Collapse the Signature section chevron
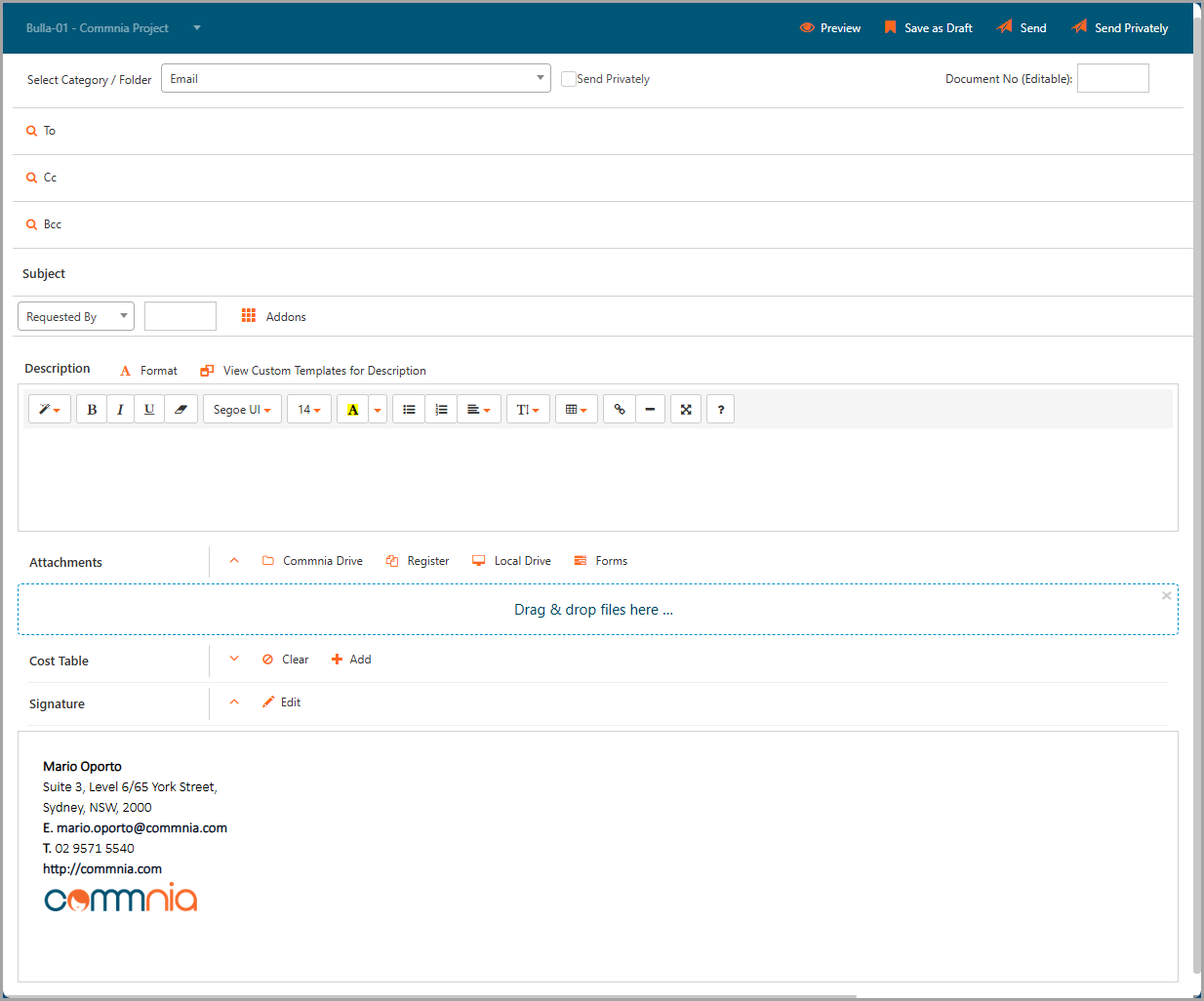The image size is (1204, 1001). [x=234, y=701]
